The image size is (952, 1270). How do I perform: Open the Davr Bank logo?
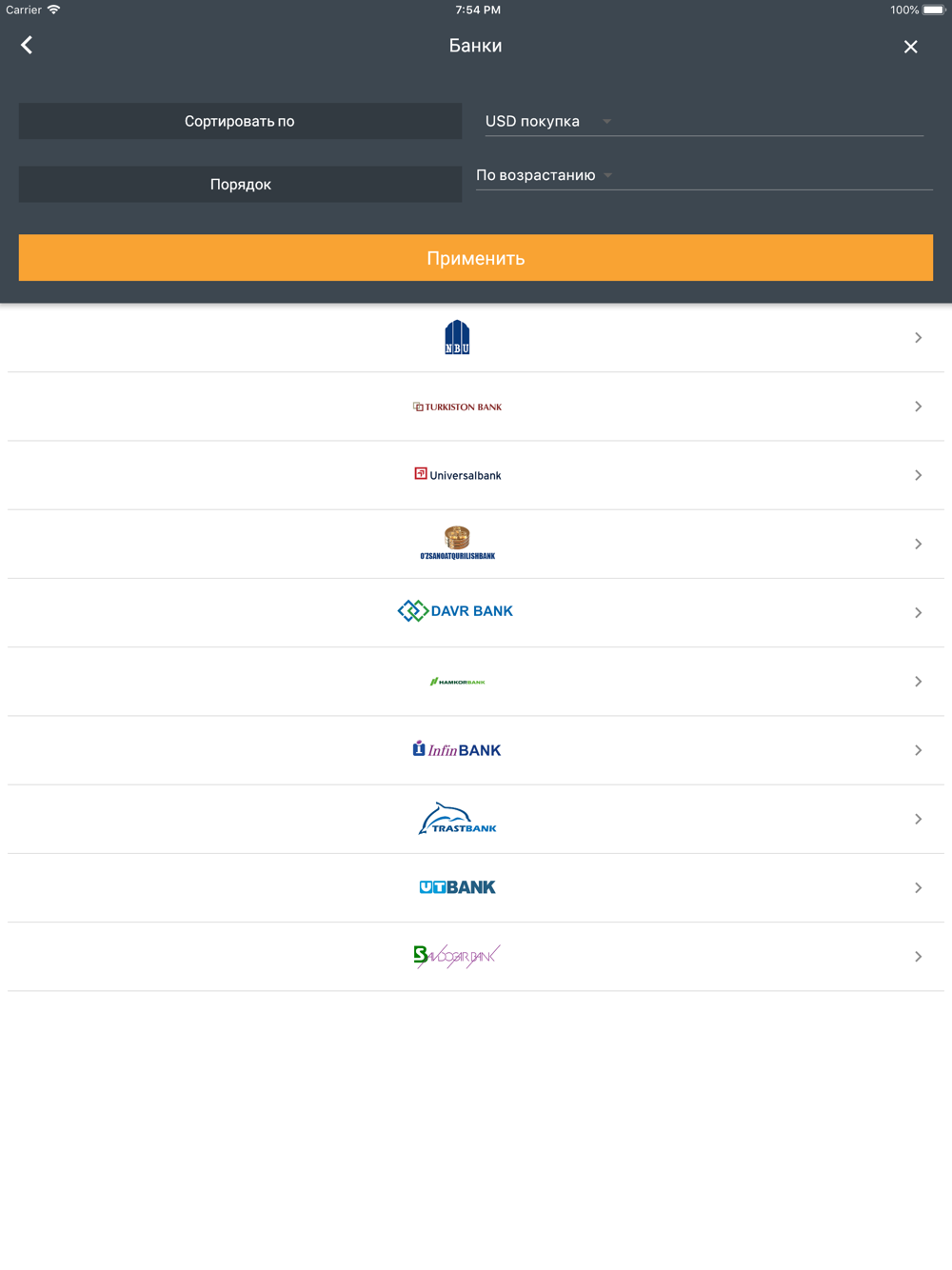click(455, 611)
